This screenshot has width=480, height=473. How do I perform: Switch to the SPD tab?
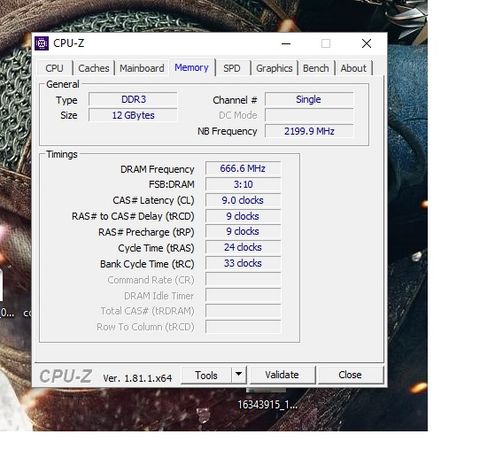click(232, 68)
